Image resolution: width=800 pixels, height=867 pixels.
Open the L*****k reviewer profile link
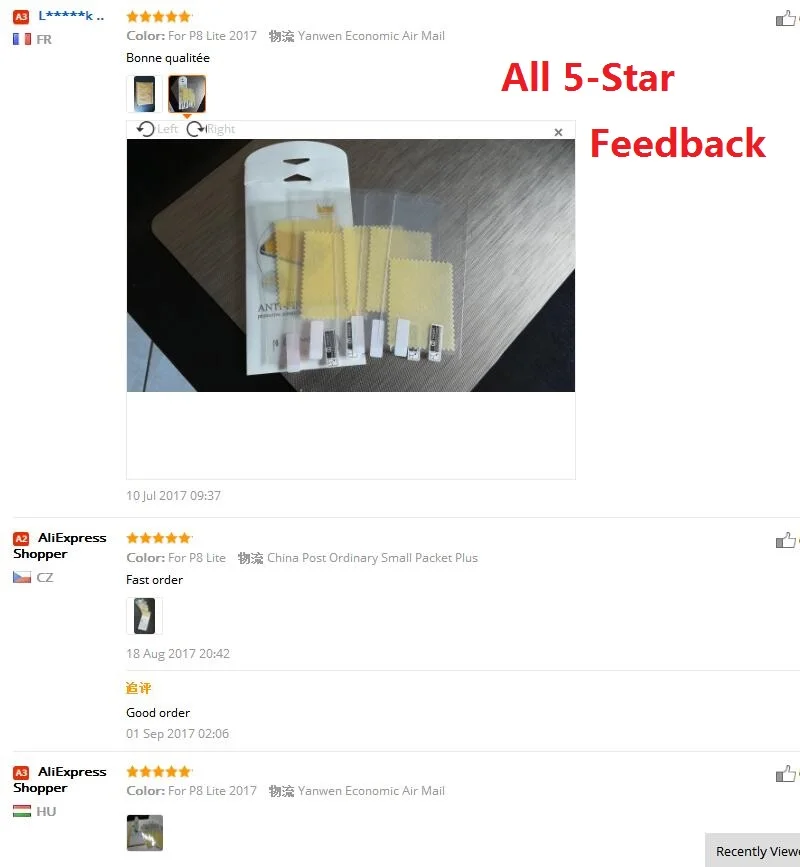point(71,15)
